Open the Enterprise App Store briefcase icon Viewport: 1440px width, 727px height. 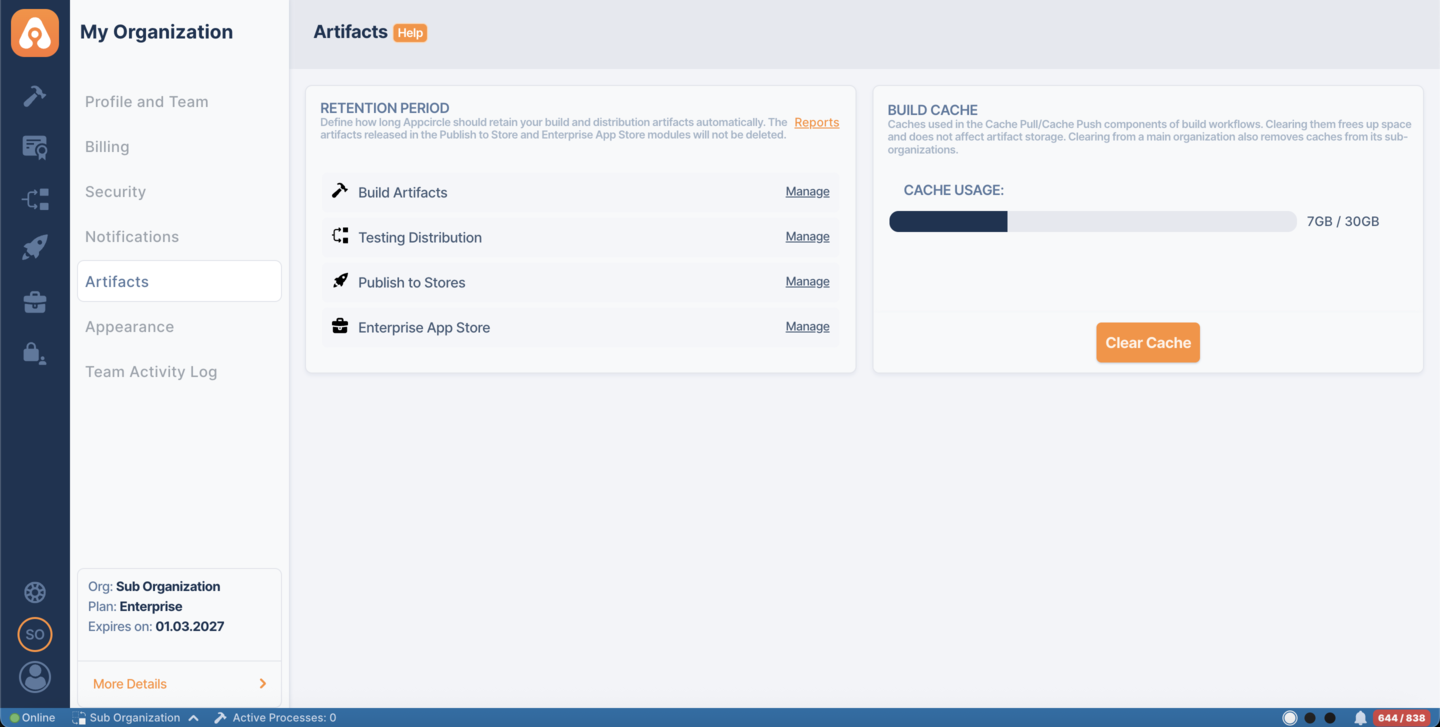(x=35, y=301)
